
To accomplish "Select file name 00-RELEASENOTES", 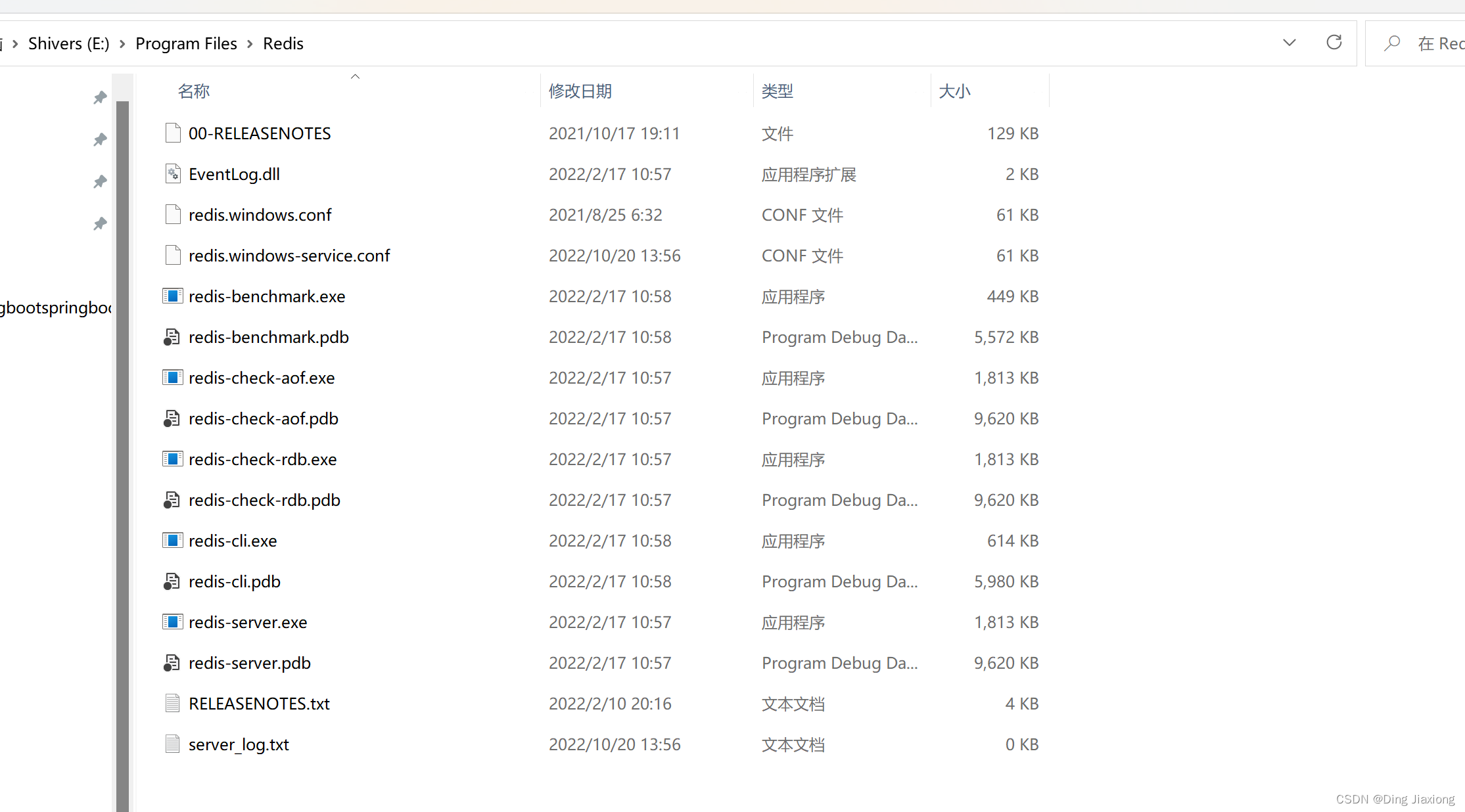I will [x=260, y=133].
